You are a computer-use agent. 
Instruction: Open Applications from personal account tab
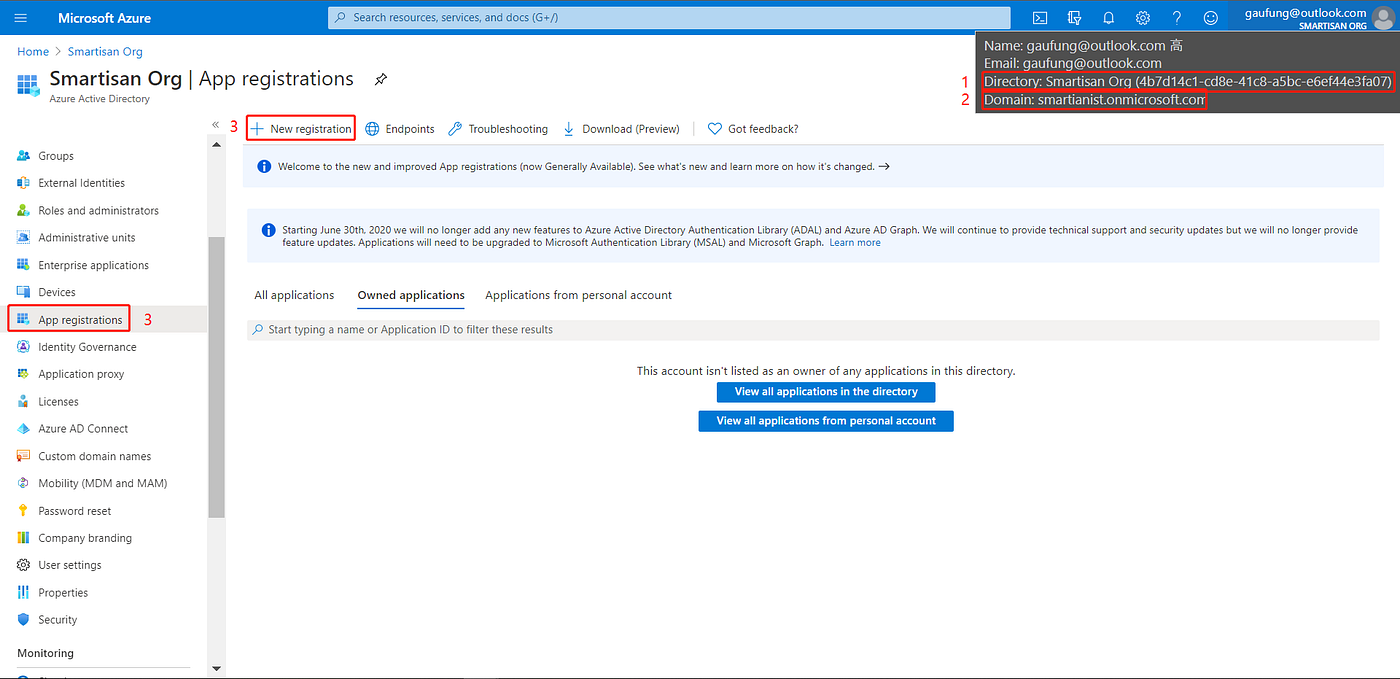[x=578, y=295]
